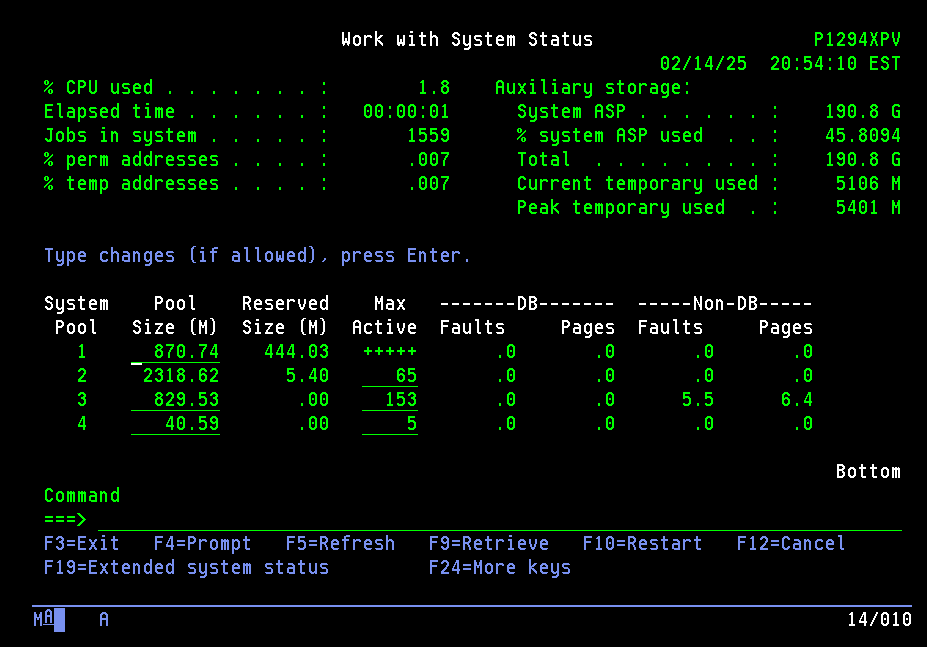This screenshot has height=647, width=927.
Task: Select the pool size field showing 2318.62
Action: (x=175, y=376)
